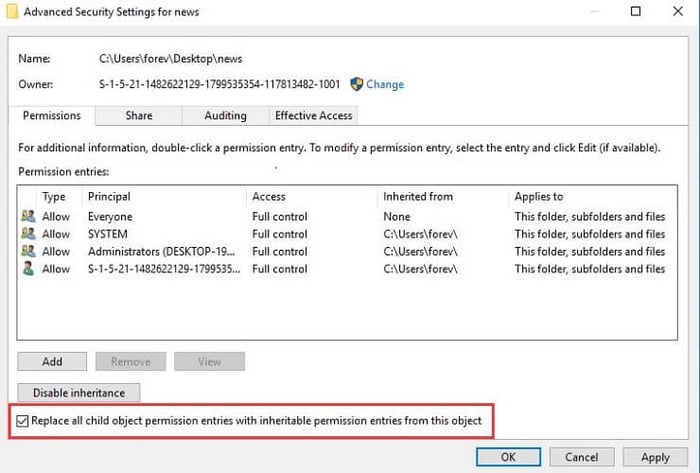This screenshot has height=473, width=700.
Task: Select the Administrators (DESKTOP-19... principal entry
Action: tap(161, 251)
